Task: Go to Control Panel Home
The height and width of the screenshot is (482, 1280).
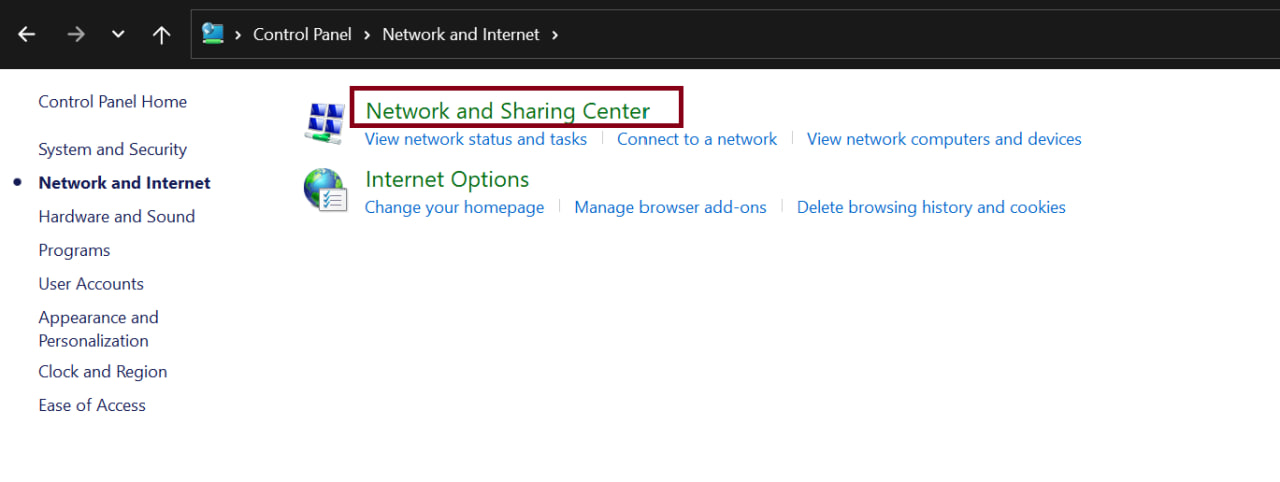Action: click(112, 102)
